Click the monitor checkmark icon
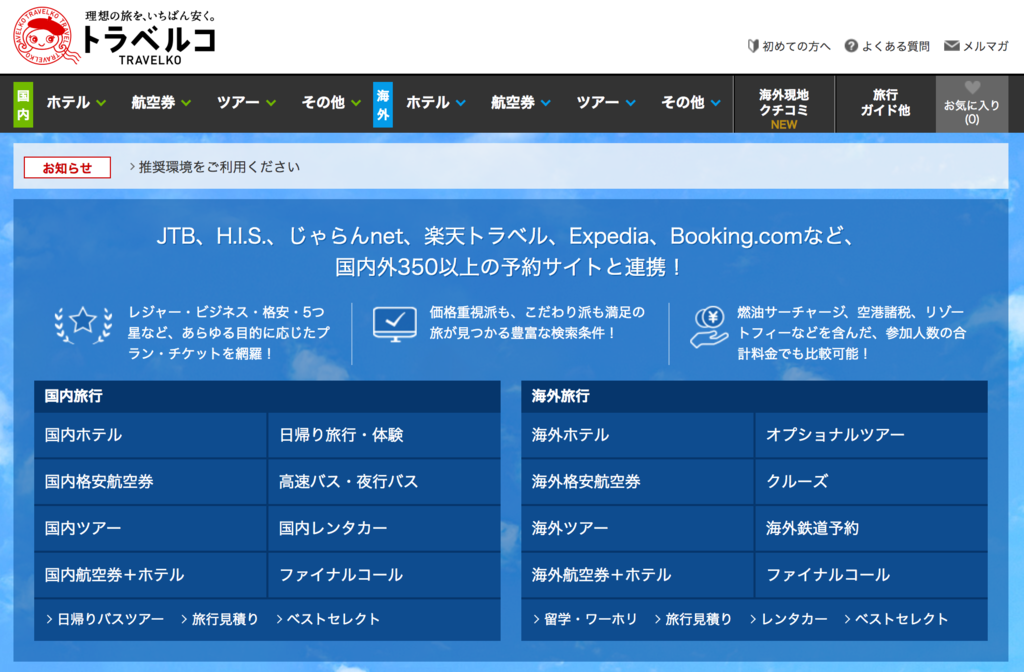This screenshot has height=672, width=1024. tap(394, 324)
